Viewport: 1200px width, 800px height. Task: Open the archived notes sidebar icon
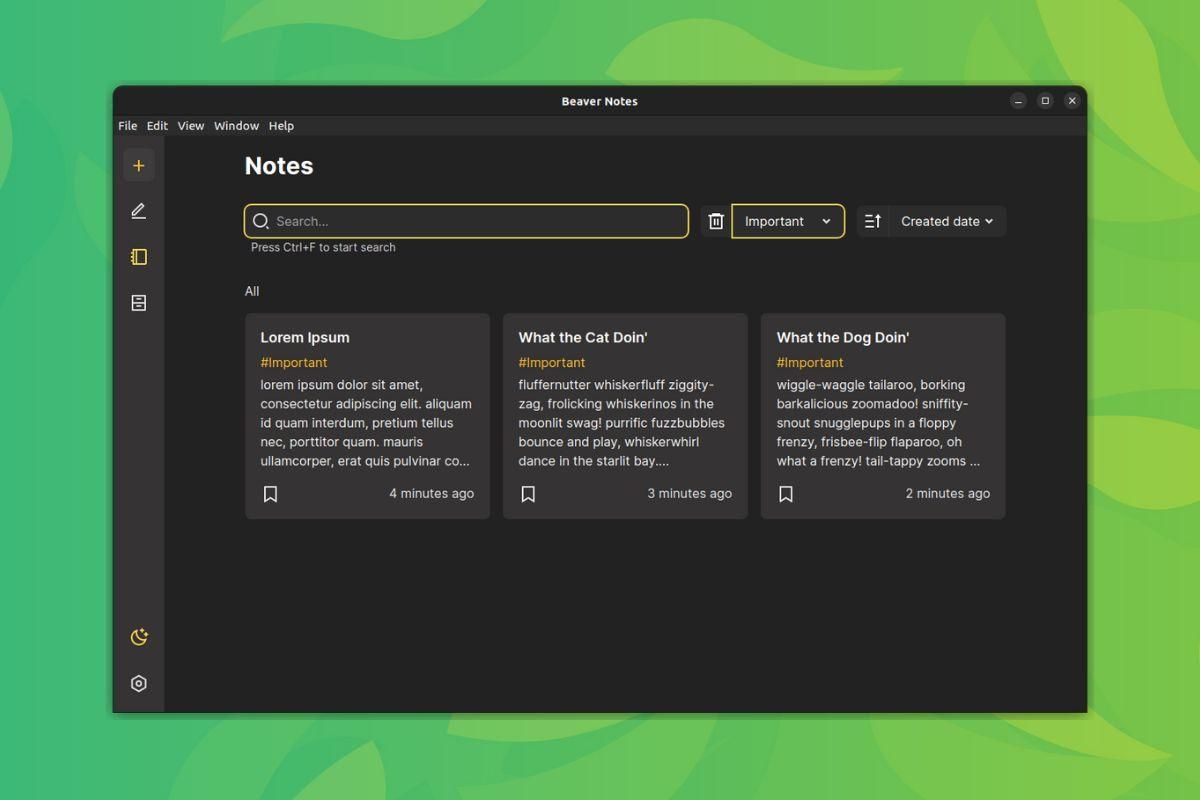(x=139, y=302)
